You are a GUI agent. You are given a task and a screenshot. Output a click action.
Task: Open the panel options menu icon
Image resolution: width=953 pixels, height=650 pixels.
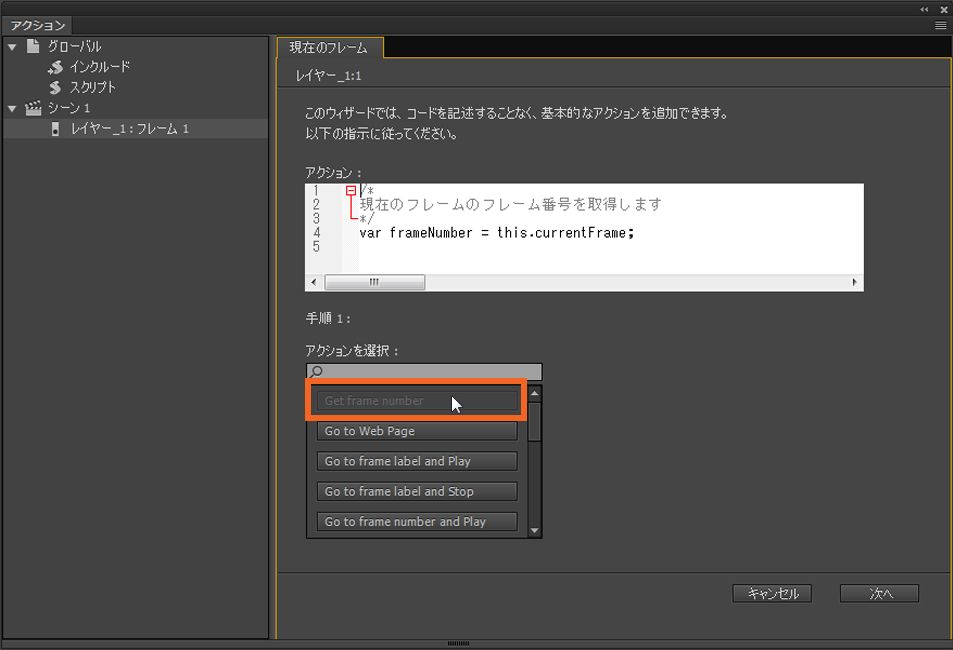(x=940, y=26)
